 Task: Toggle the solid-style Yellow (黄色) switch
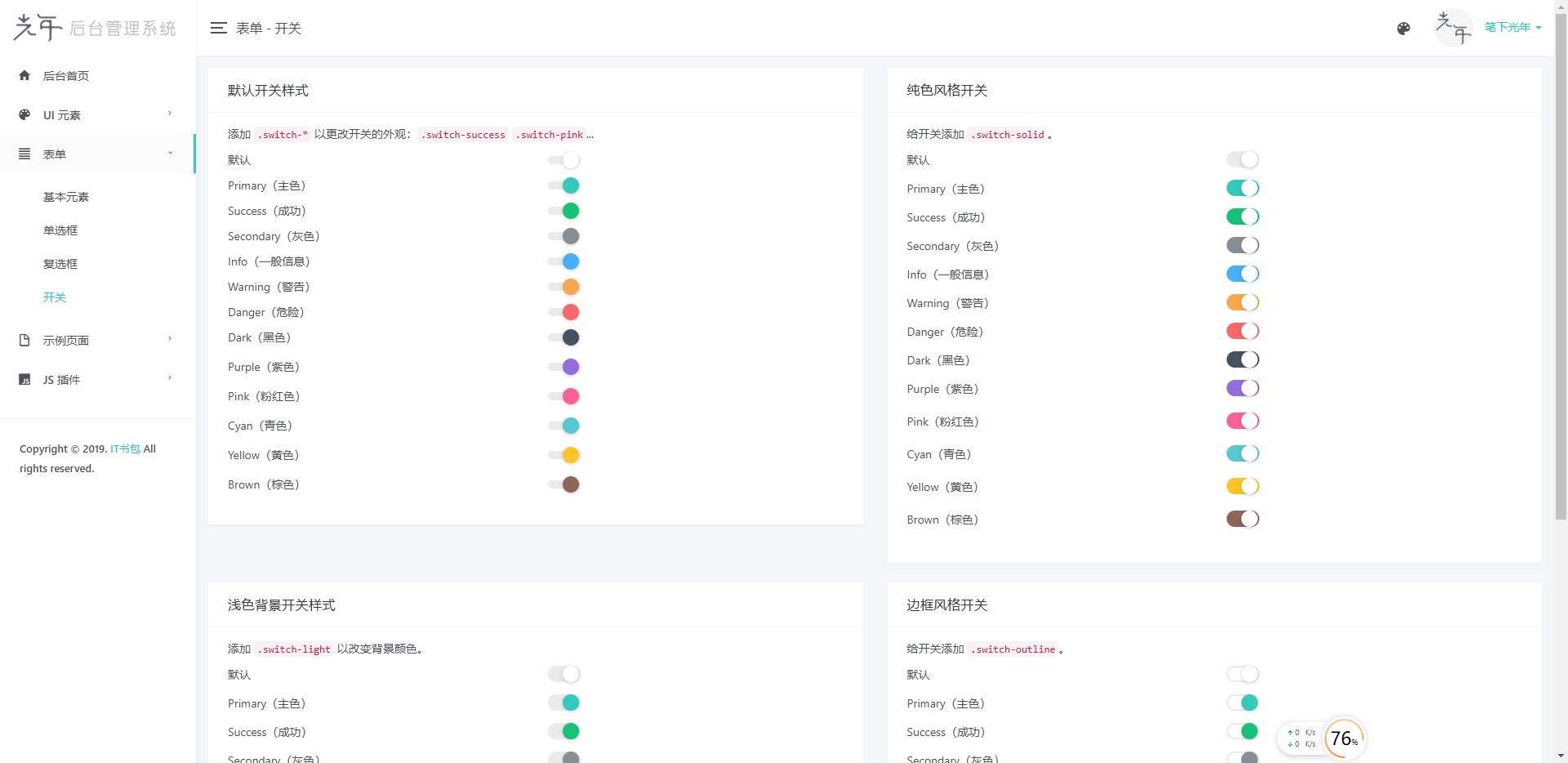click(x=1242, y=486)
